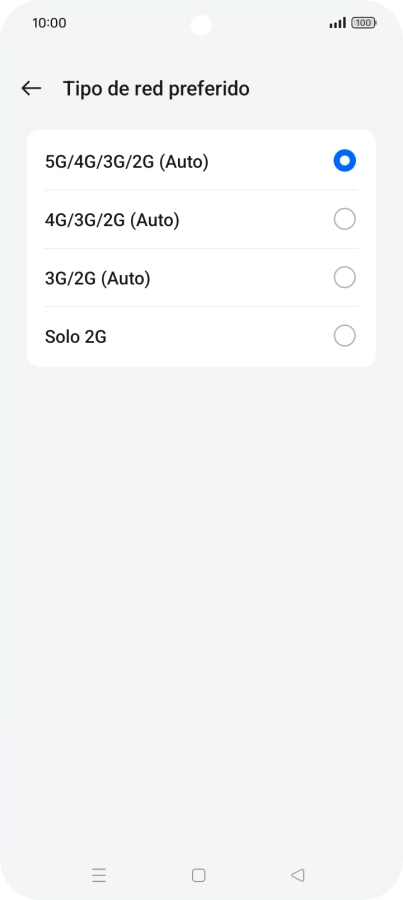Tap the square home navigation icon
Screen dimensions: 403x900
[x=199, y=875]
